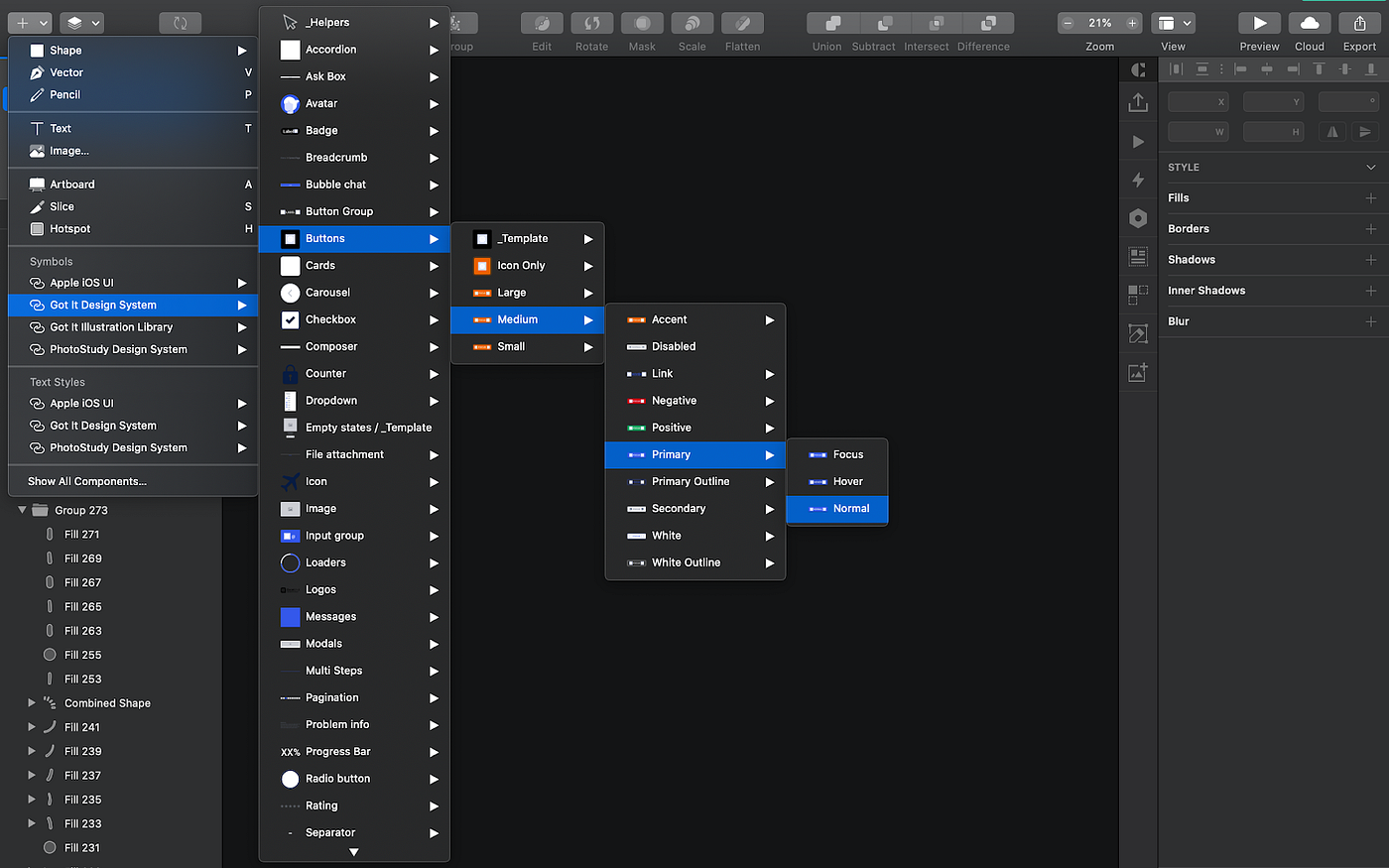Collapse the Group 273 layer triangle
The height and width of the screenshot is (868, 1389).
22,510
